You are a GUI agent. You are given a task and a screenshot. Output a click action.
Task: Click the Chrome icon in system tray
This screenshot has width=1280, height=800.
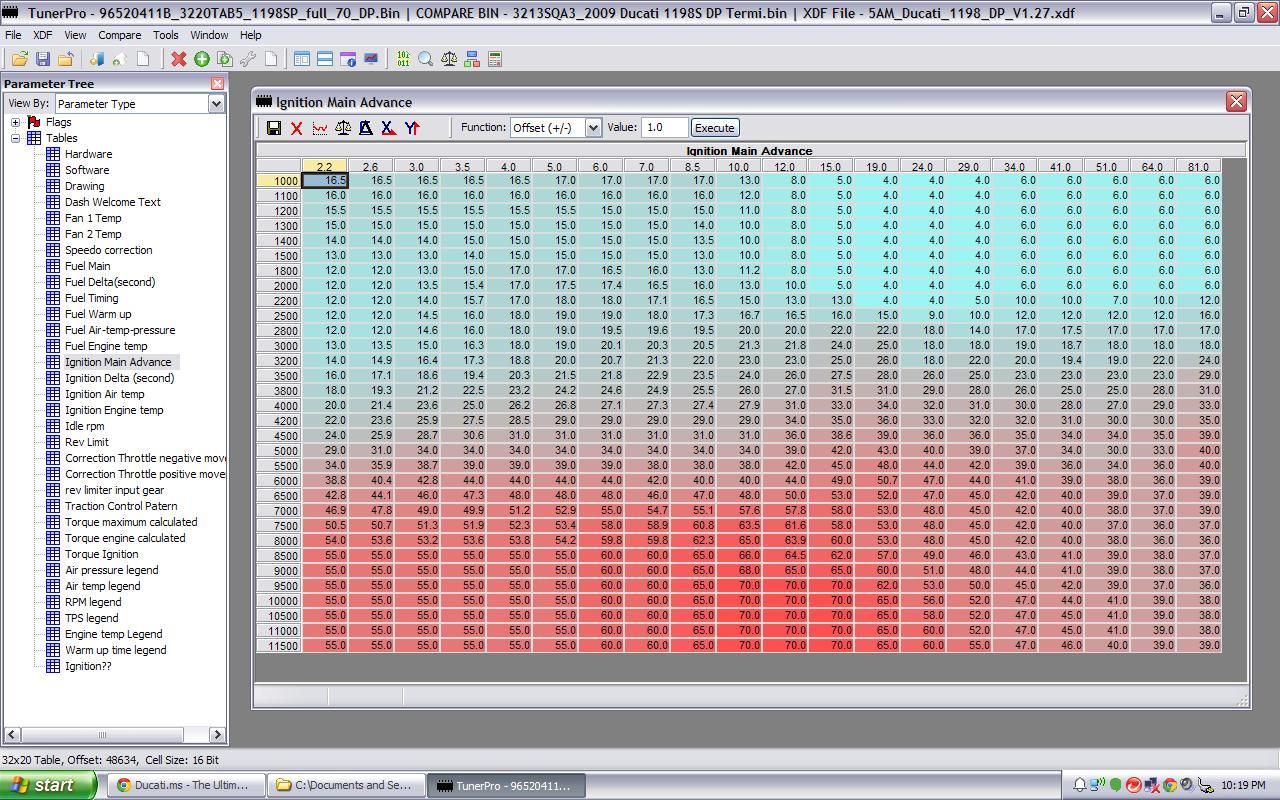[1169, 785]
